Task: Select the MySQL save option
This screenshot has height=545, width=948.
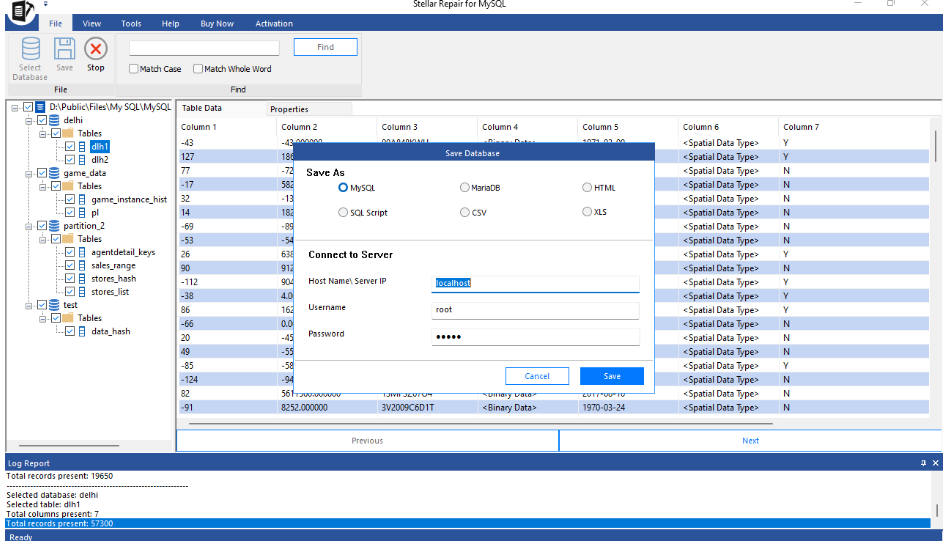Action: (343, 188)
